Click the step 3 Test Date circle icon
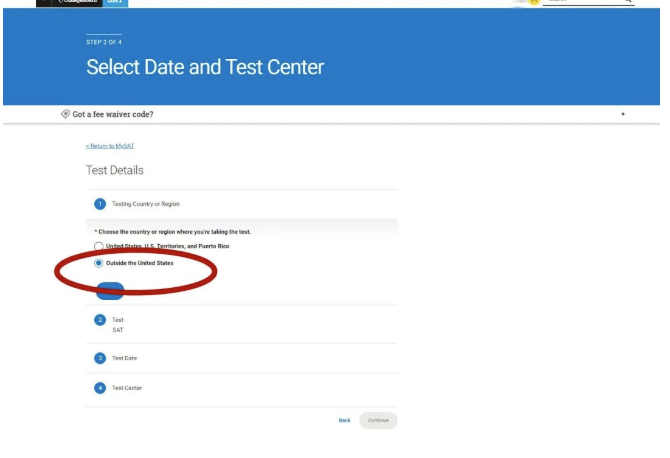The height and width of the screenshot is (458, 670). (100, 358)
